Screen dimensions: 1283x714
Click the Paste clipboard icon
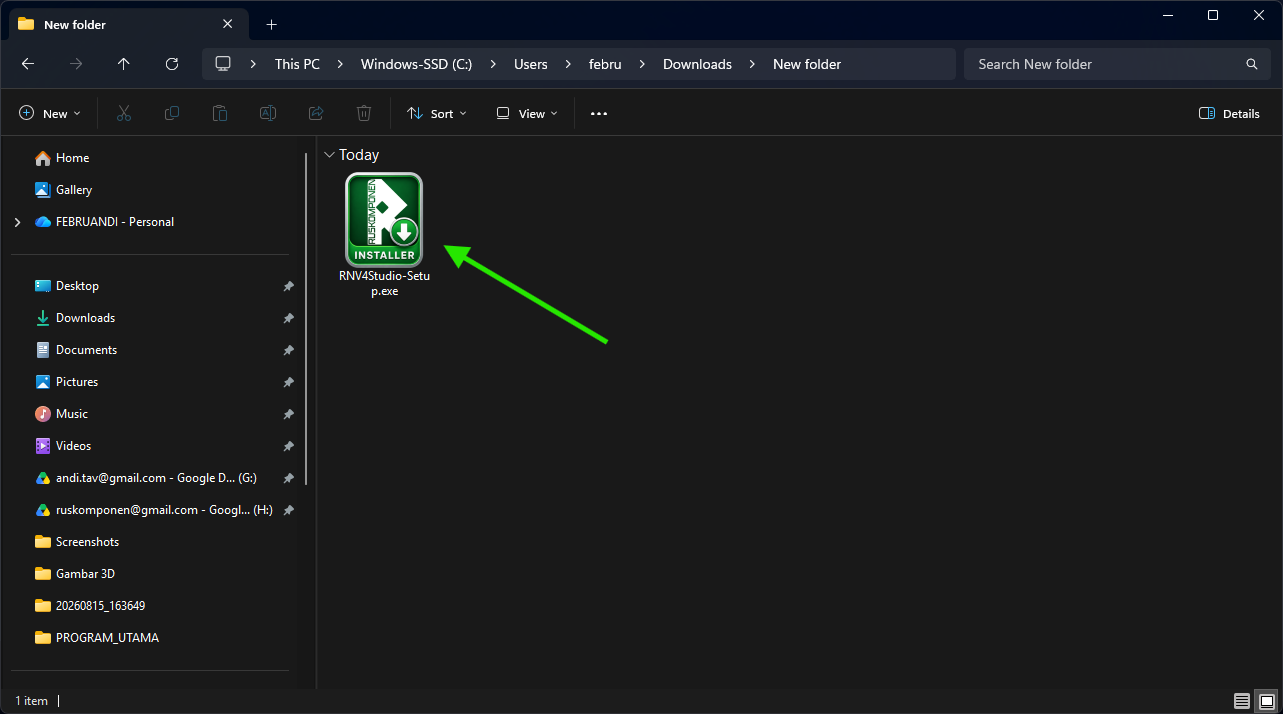click(x=220, y=114)
